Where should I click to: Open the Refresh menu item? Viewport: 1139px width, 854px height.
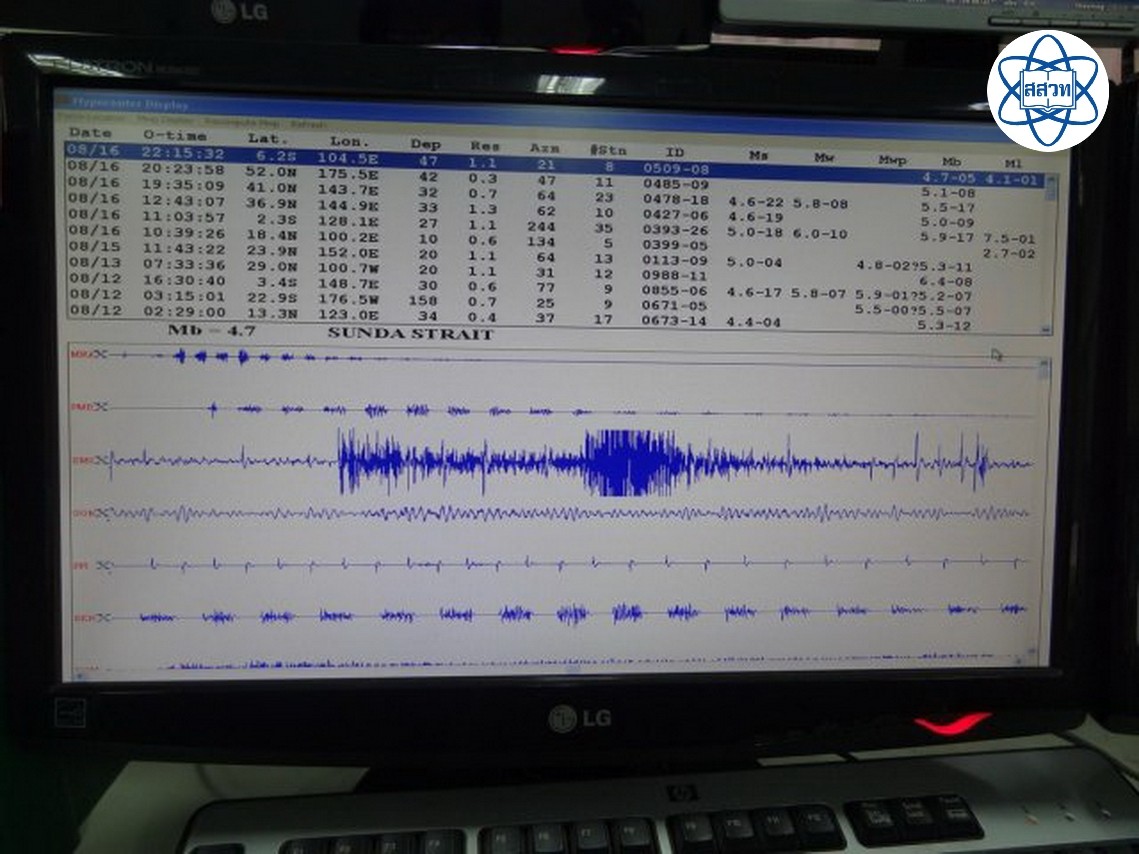(x=307, y=124)
